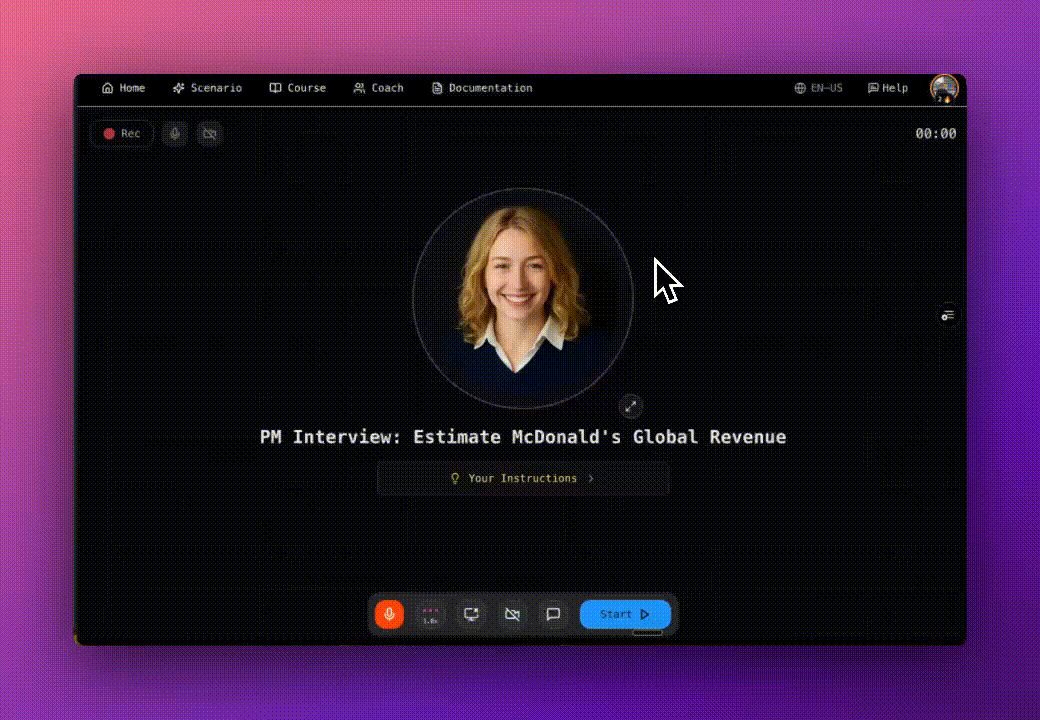This screenshot has width=1040, height=720.
Task: Go to the Scenario page
Action: tap(207, 88)
